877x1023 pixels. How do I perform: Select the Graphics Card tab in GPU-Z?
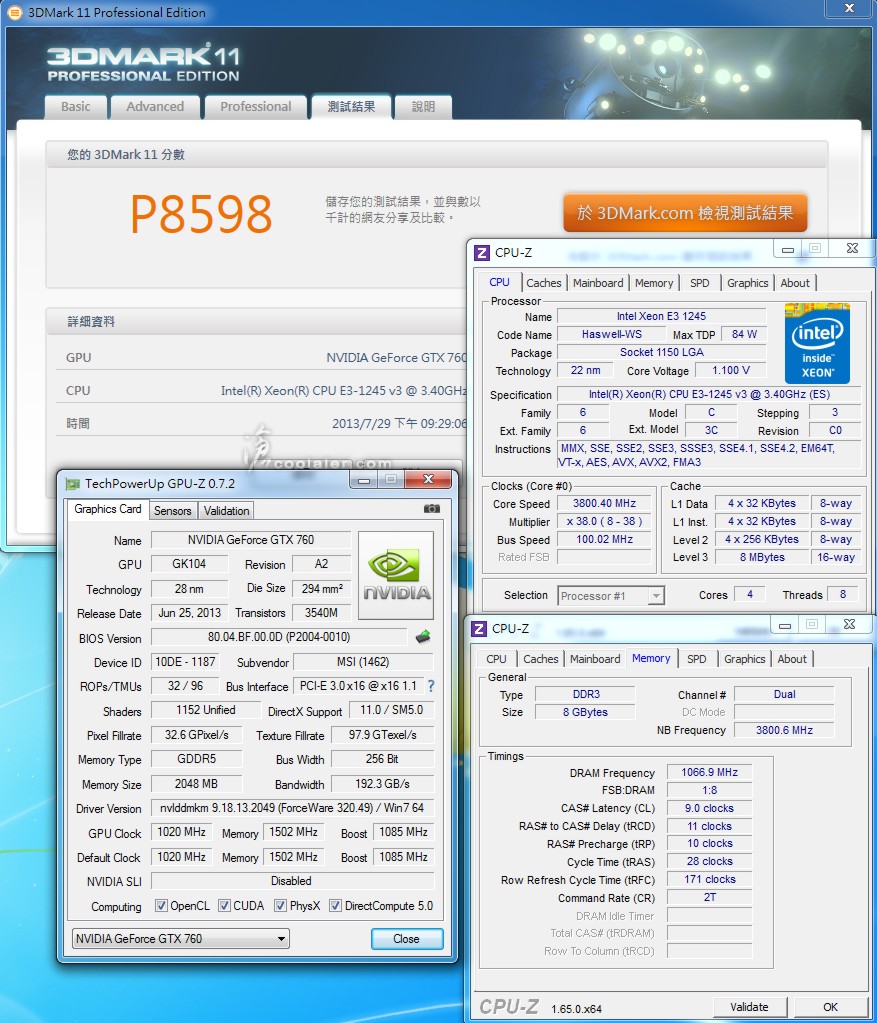pyautogui.click(x=108, y=510)
